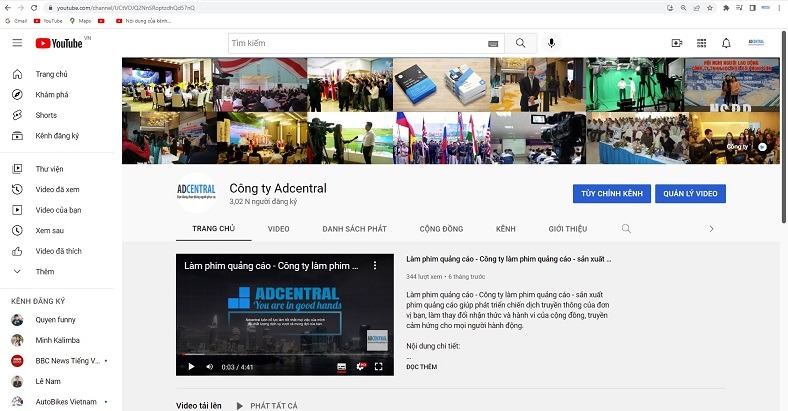Image resolution: width=788 pixels, height=411 pixels.
Task: Click the voice search microphone icon
Action: (551, 43)
